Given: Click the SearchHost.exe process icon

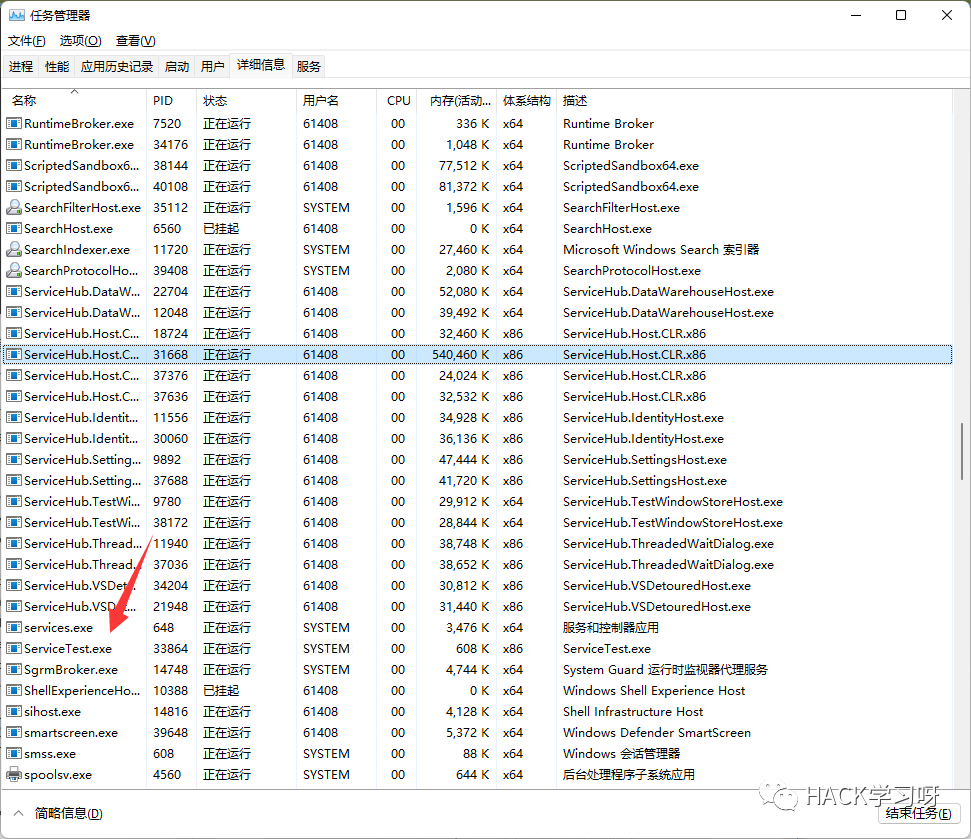Looking at the screenshot, I should 14,228.
